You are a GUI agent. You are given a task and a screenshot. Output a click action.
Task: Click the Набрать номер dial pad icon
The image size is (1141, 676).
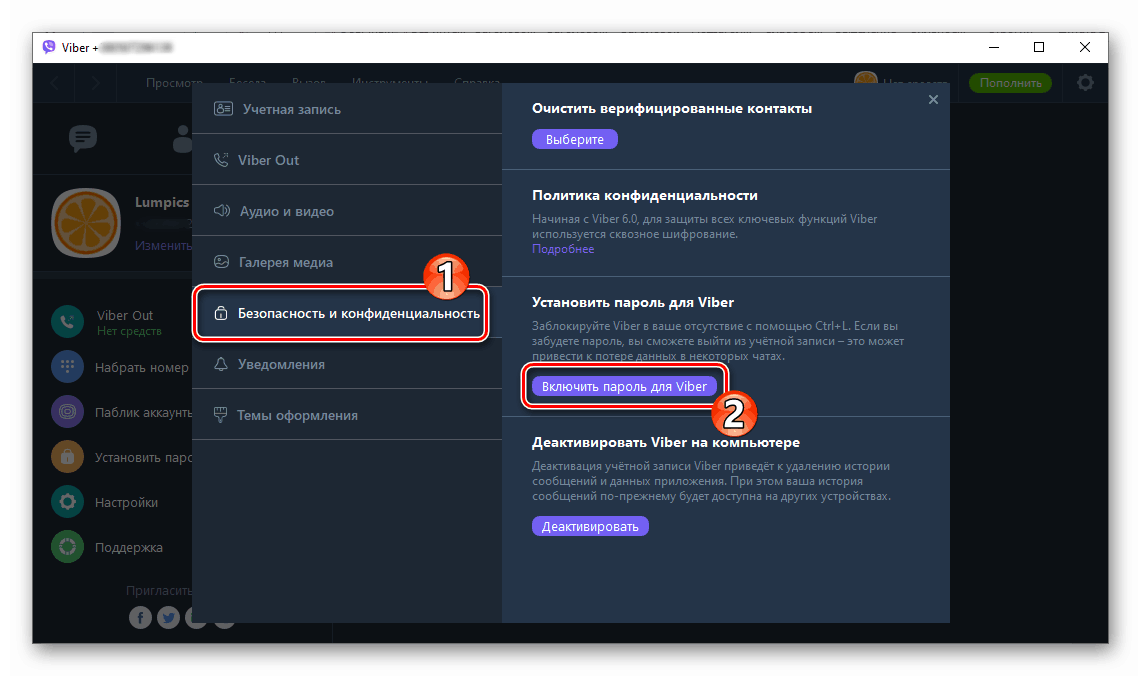tap(68, 367)
